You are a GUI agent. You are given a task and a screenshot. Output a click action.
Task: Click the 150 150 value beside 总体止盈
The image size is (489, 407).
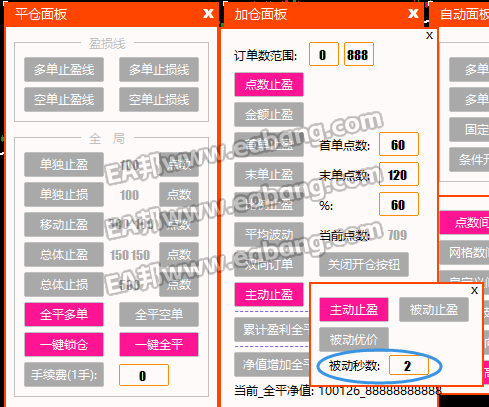[130, 255]
